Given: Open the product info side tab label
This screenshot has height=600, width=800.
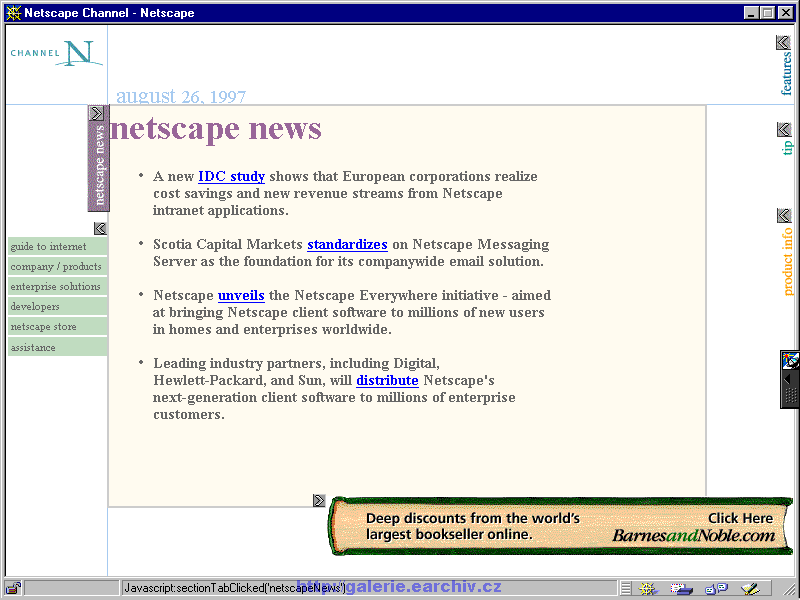Looking at the screenshot, I should [x=788, y=262].
